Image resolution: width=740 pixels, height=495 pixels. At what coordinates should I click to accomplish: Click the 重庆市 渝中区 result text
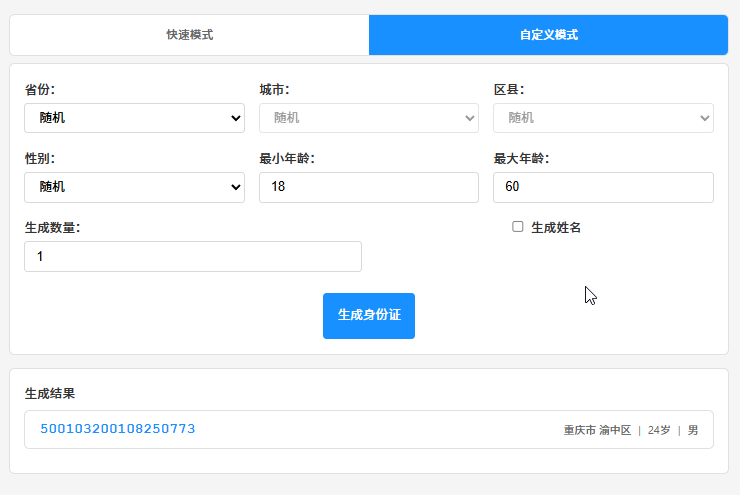[x=597, y=430]
